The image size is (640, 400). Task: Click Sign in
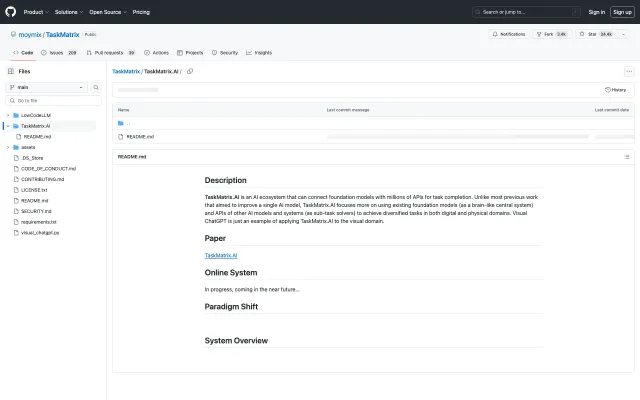point(596,12)
